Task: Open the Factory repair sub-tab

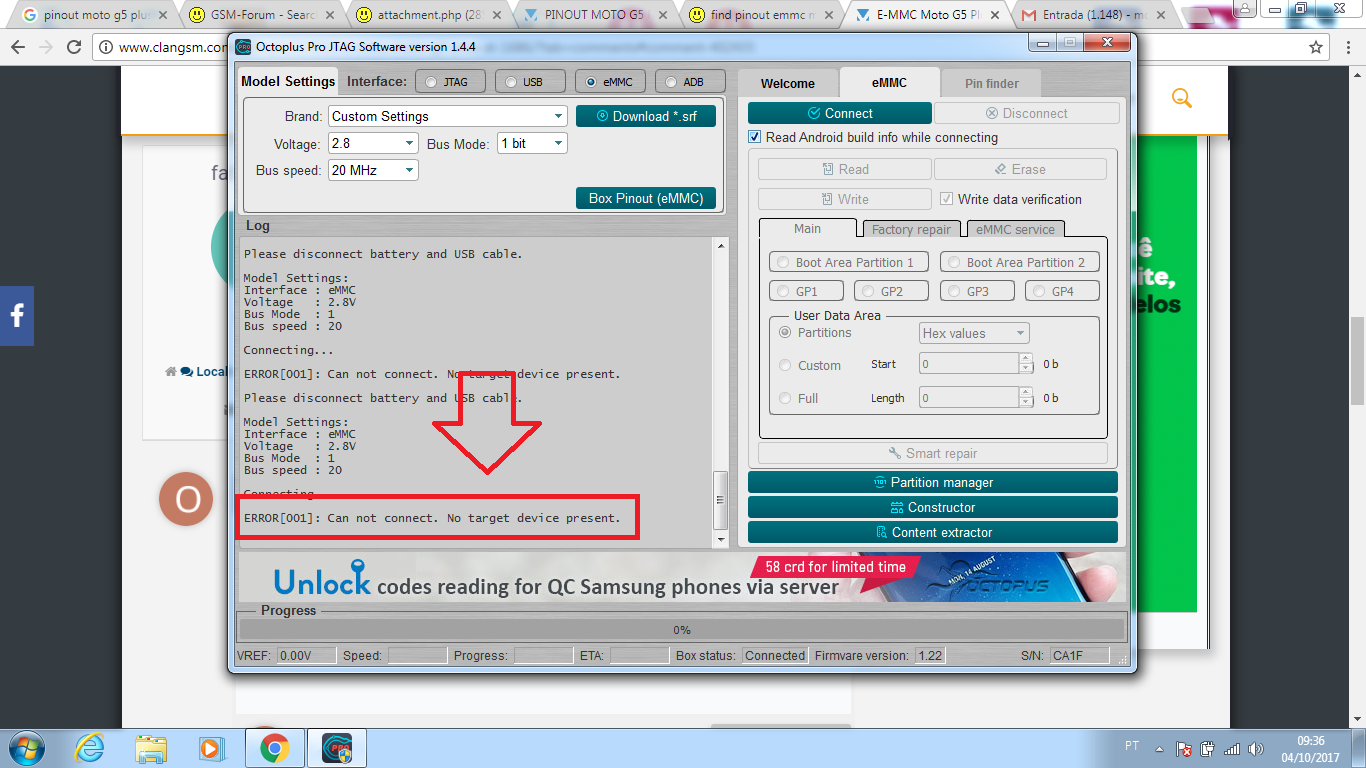Action: tap(912, 229)
